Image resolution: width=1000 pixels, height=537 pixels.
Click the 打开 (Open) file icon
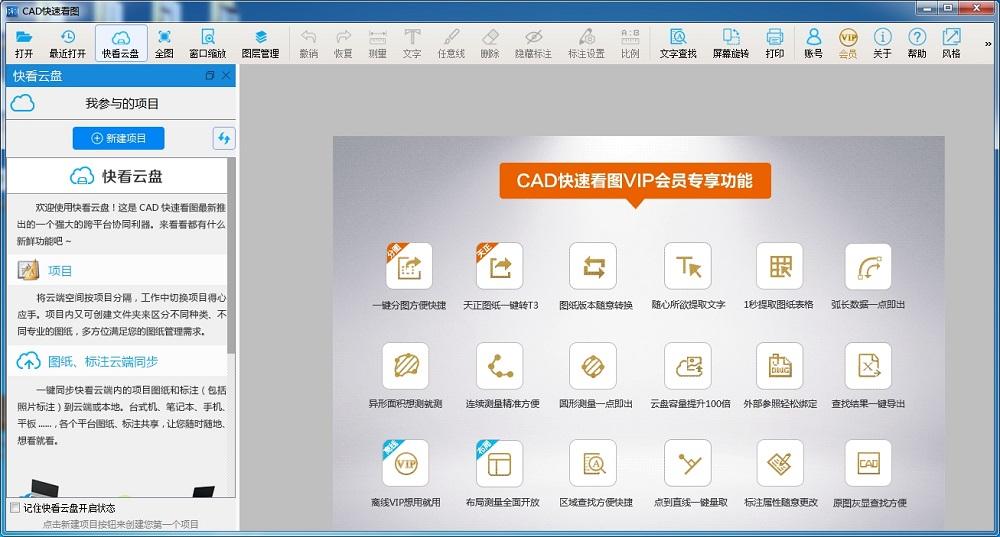pyautogui.click(x=24, y=43)
